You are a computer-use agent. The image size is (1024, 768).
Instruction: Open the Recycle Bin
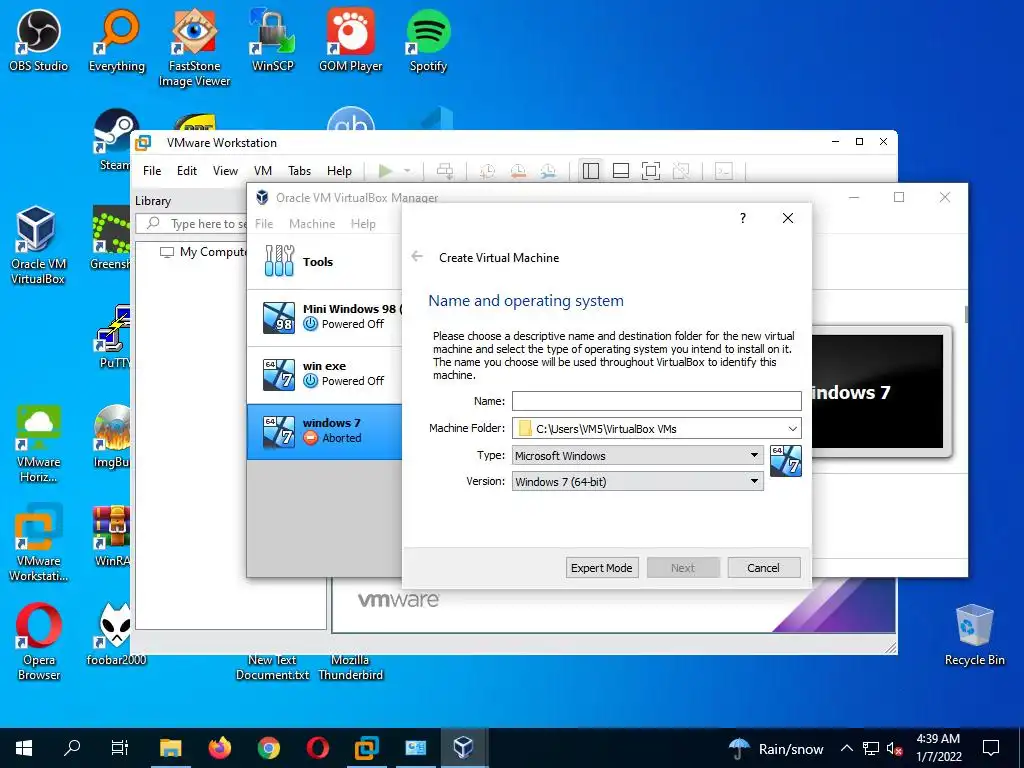974,635
